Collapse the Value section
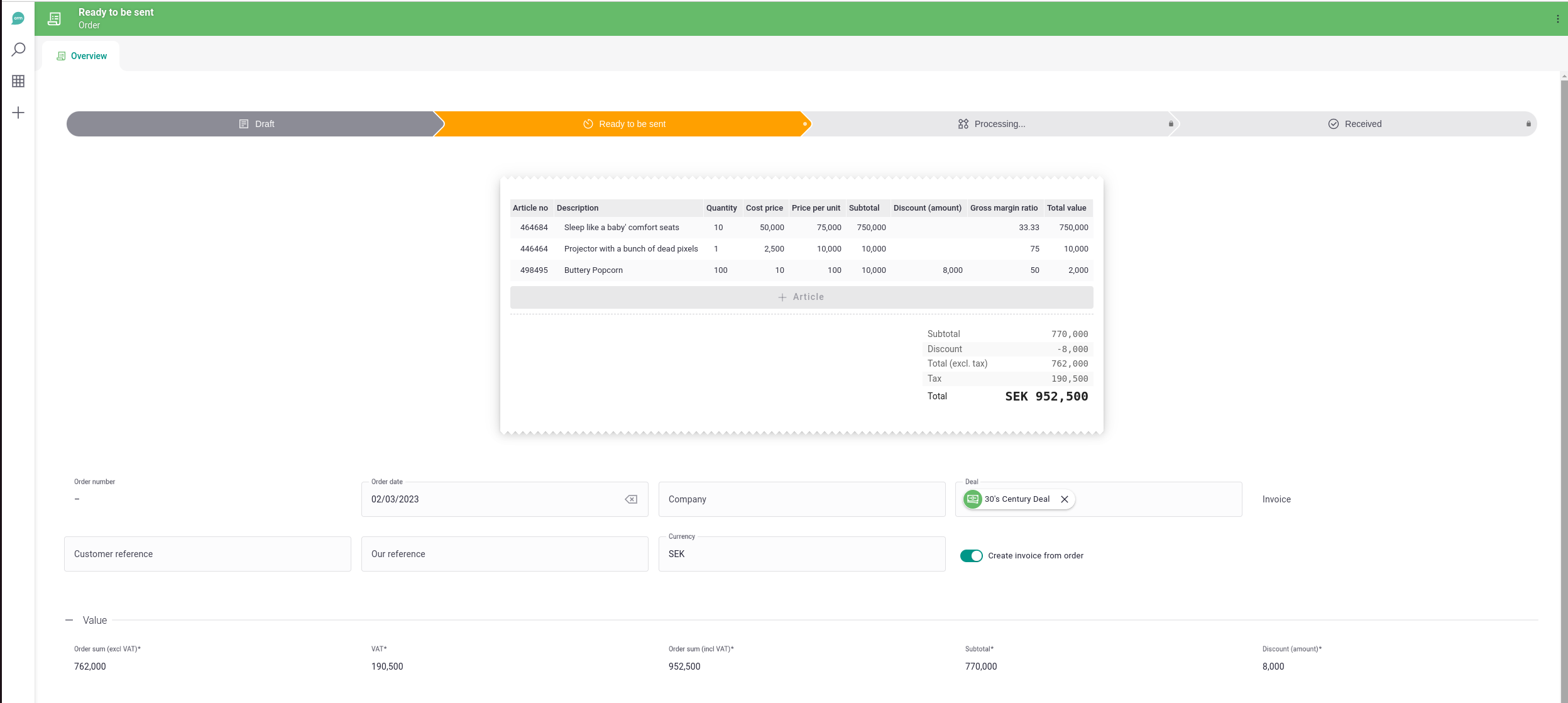Screen dimensions: 1568x703 click(x=69, y=620)
